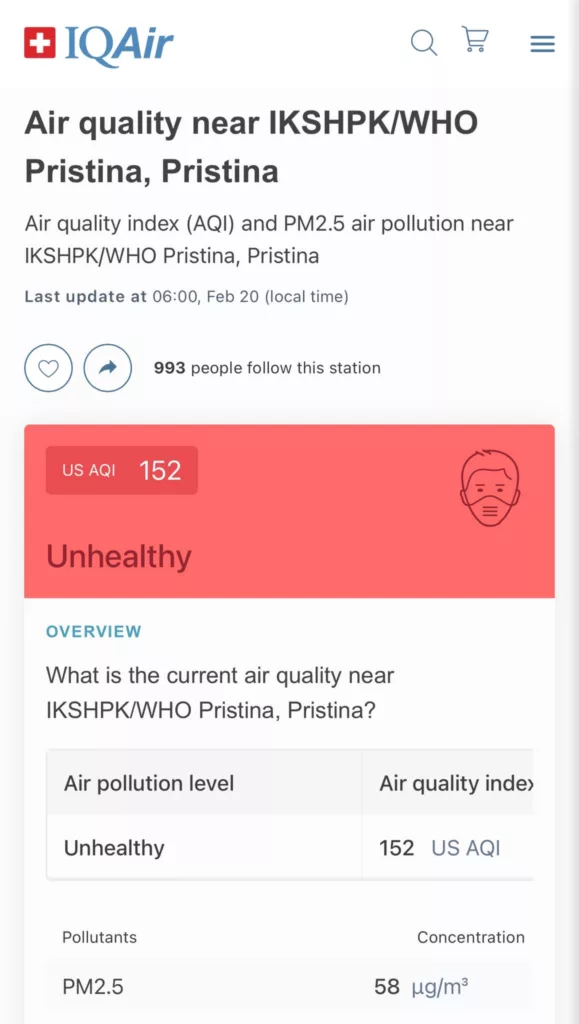The height and width of the screenshot is (1024, 579).
Task: Open the hamburger menu
Action: click(542, 44)
